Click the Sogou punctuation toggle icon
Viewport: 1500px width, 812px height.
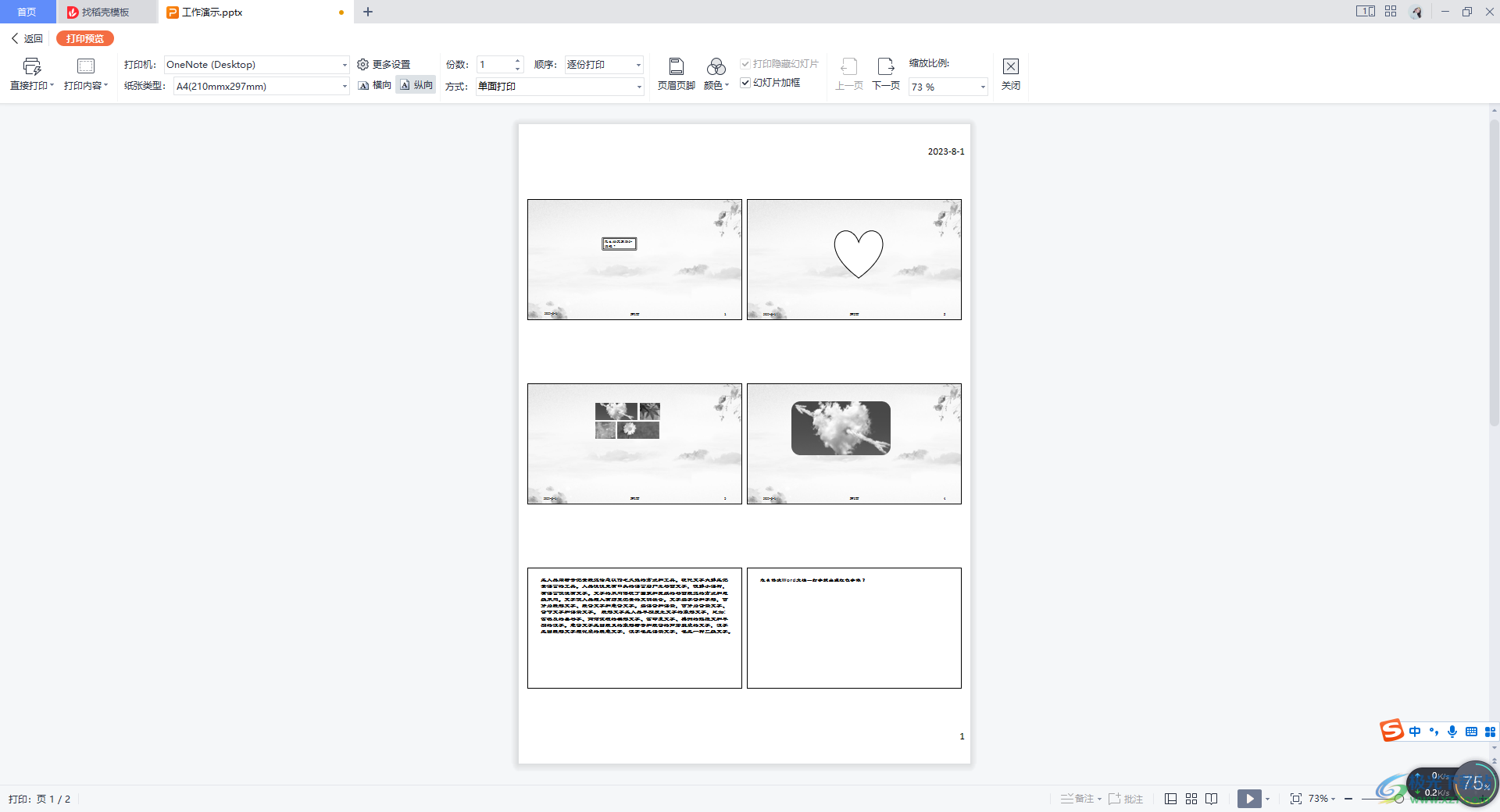(x=1434, y=732)
